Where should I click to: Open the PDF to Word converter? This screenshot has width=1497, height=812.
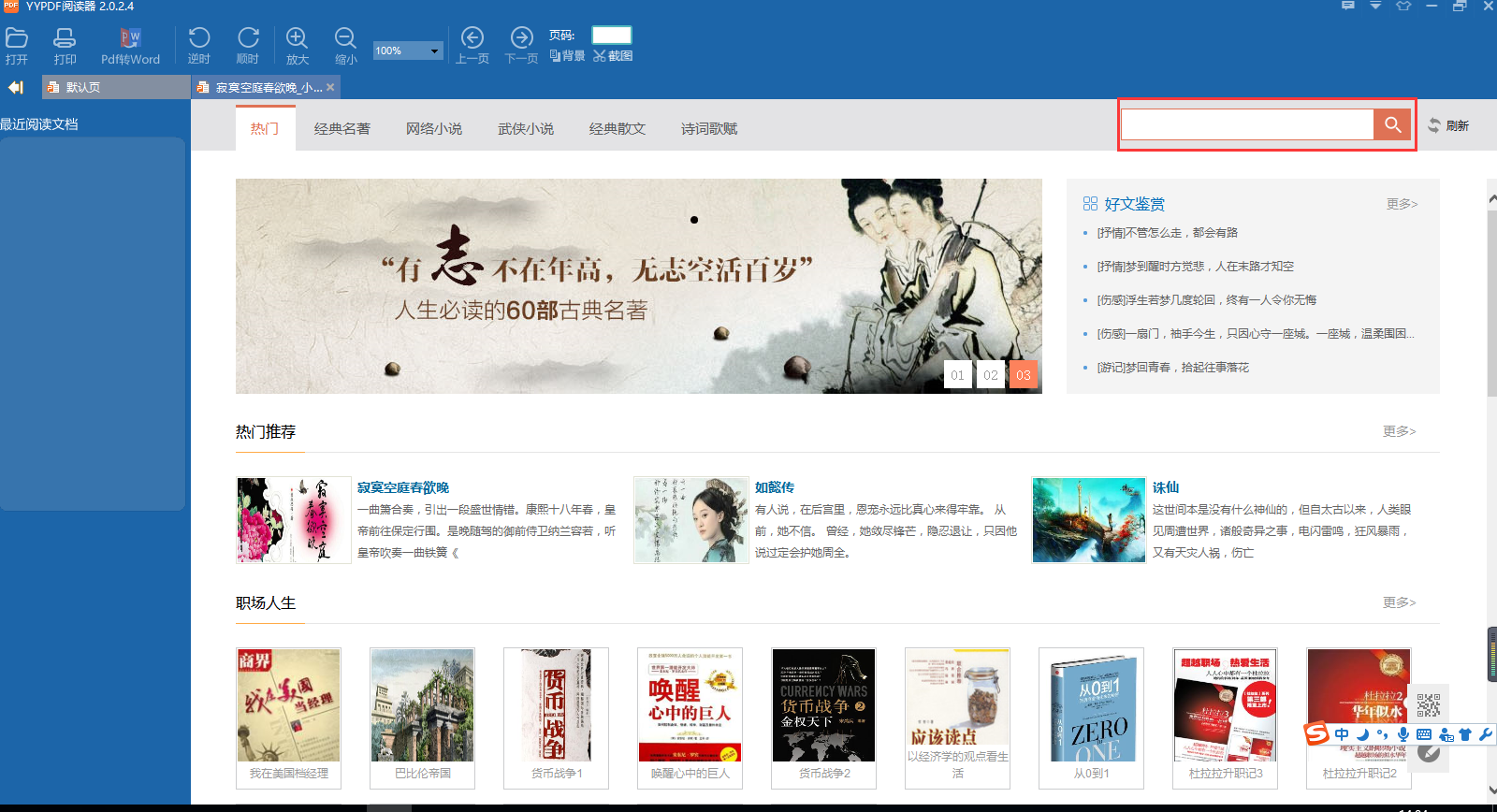coord(130,38)
